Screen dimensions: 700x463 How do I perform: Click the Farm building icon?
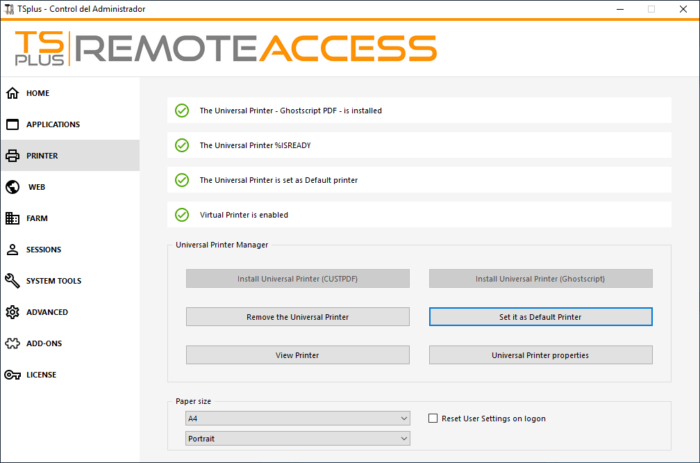[12, 218]
